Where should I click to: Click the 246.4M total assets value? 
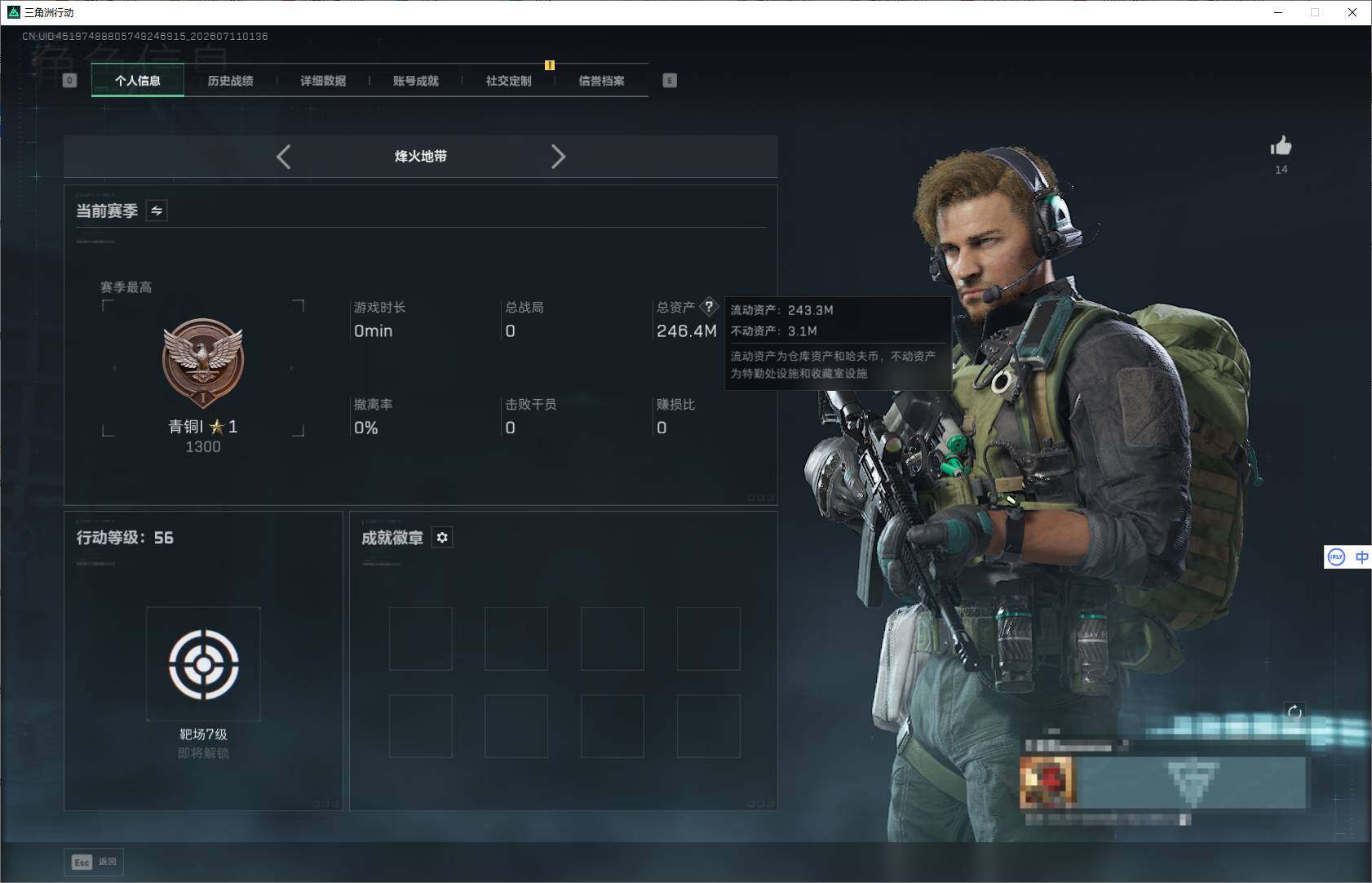point(687,331)
